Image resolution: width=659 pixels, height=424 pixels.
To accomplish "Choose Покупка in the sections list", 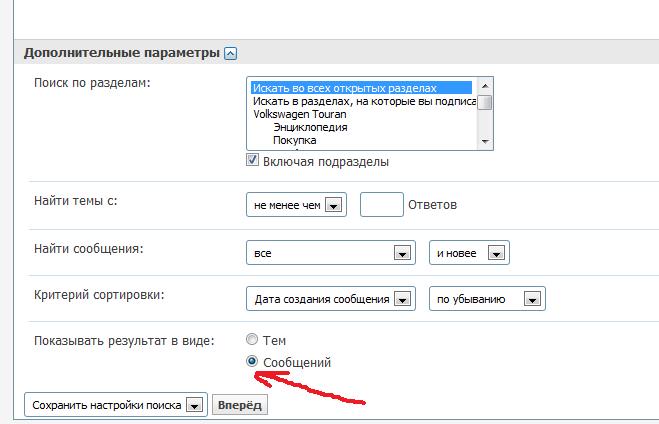I will [294, 140].
